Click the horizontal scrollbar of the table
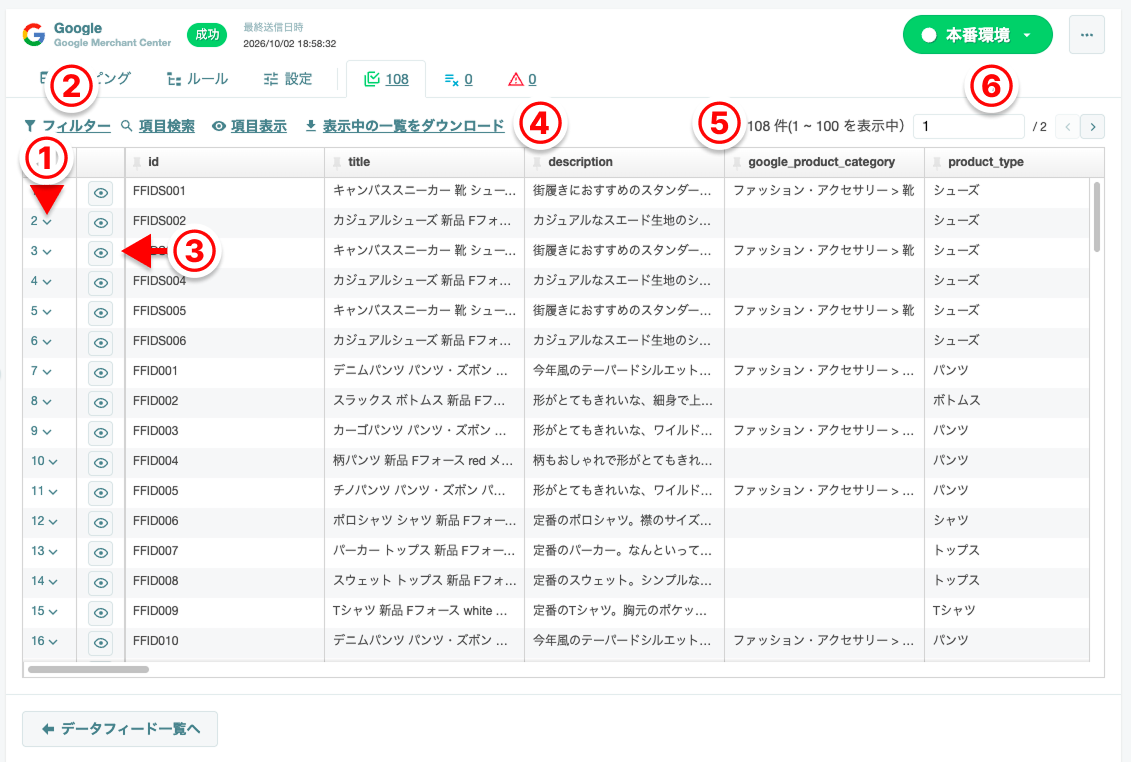The width and height of the screenshot is (1131, 762). (88, 670)
